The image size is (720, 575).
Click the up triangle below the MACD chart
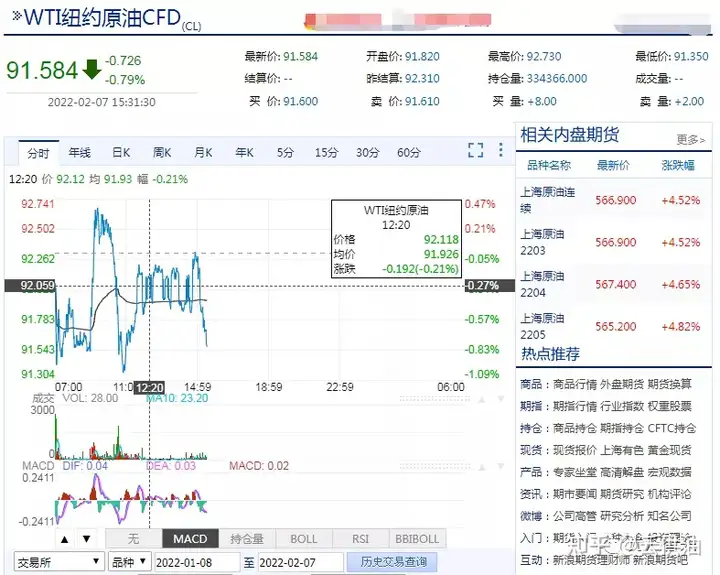pyautogui.click(x=65, y=539)
